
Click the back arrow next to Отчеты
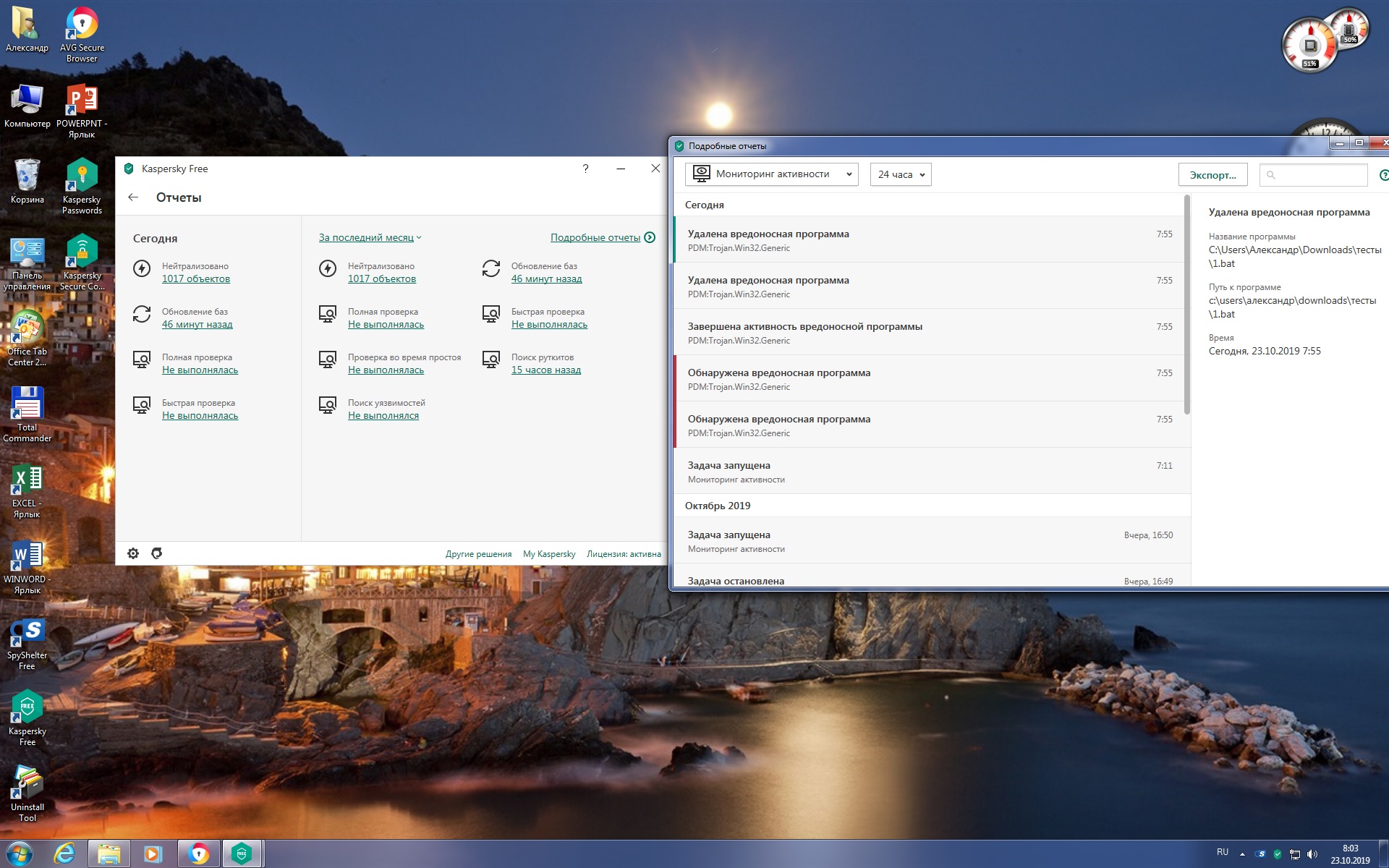click(133, 197)
